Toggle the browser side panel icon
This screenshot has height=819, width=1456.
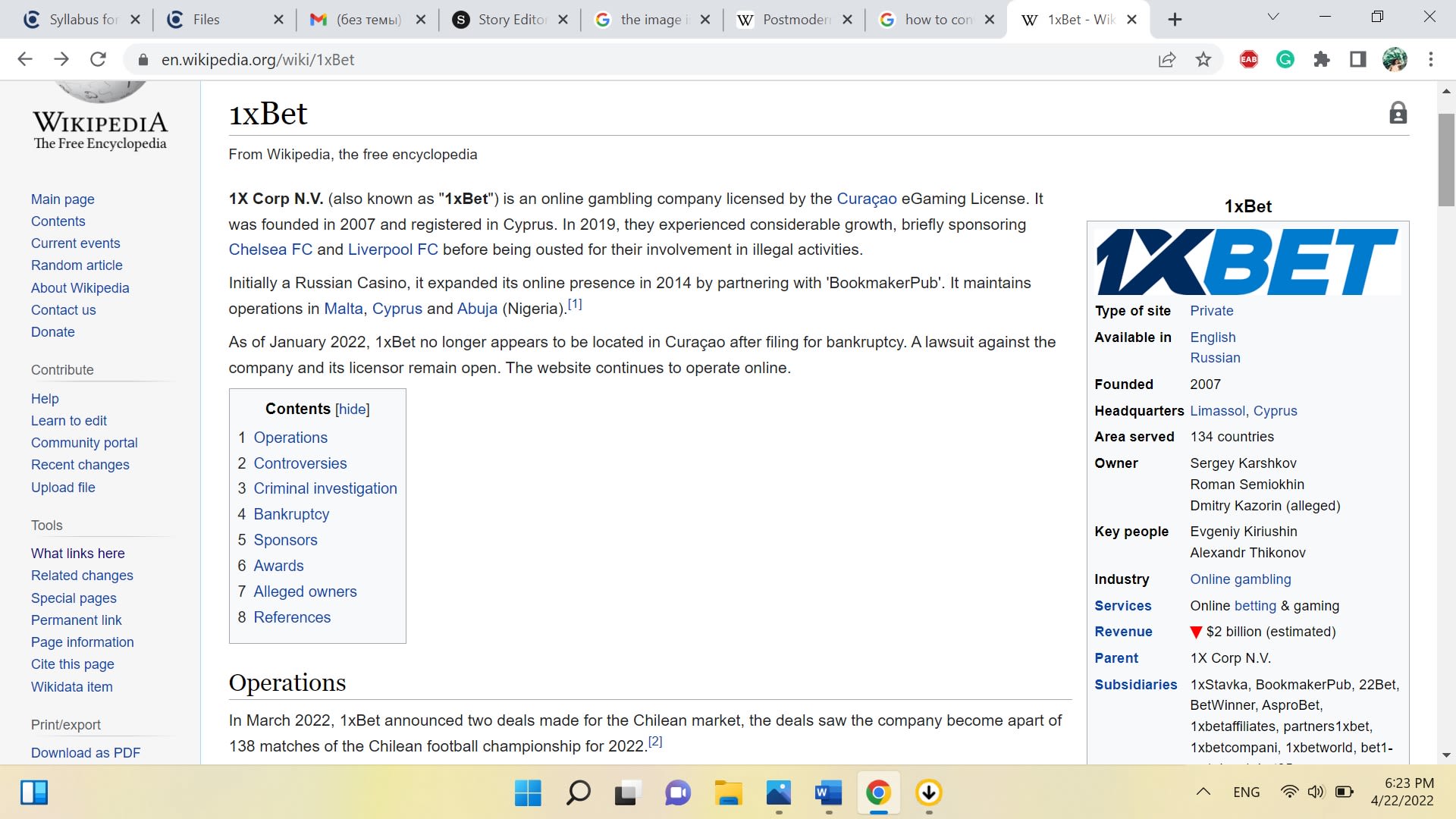[x=1358, y=60]
